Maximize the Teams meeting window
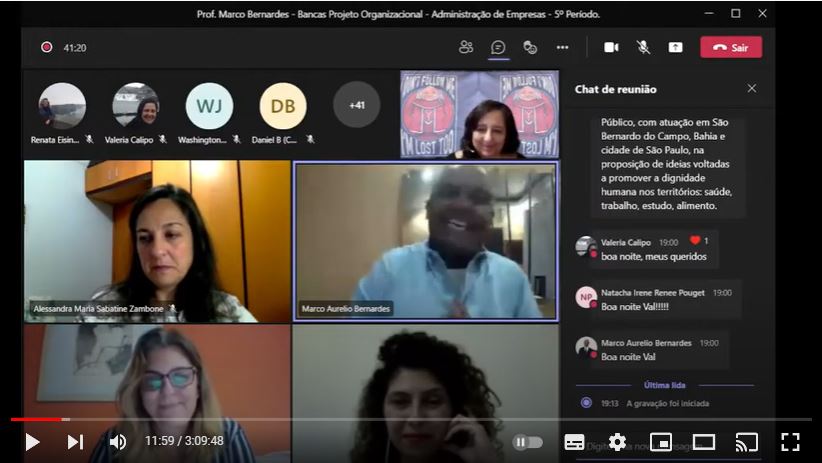Image resolution: width=822 pixels, height=463 pixels. point(736,14)
